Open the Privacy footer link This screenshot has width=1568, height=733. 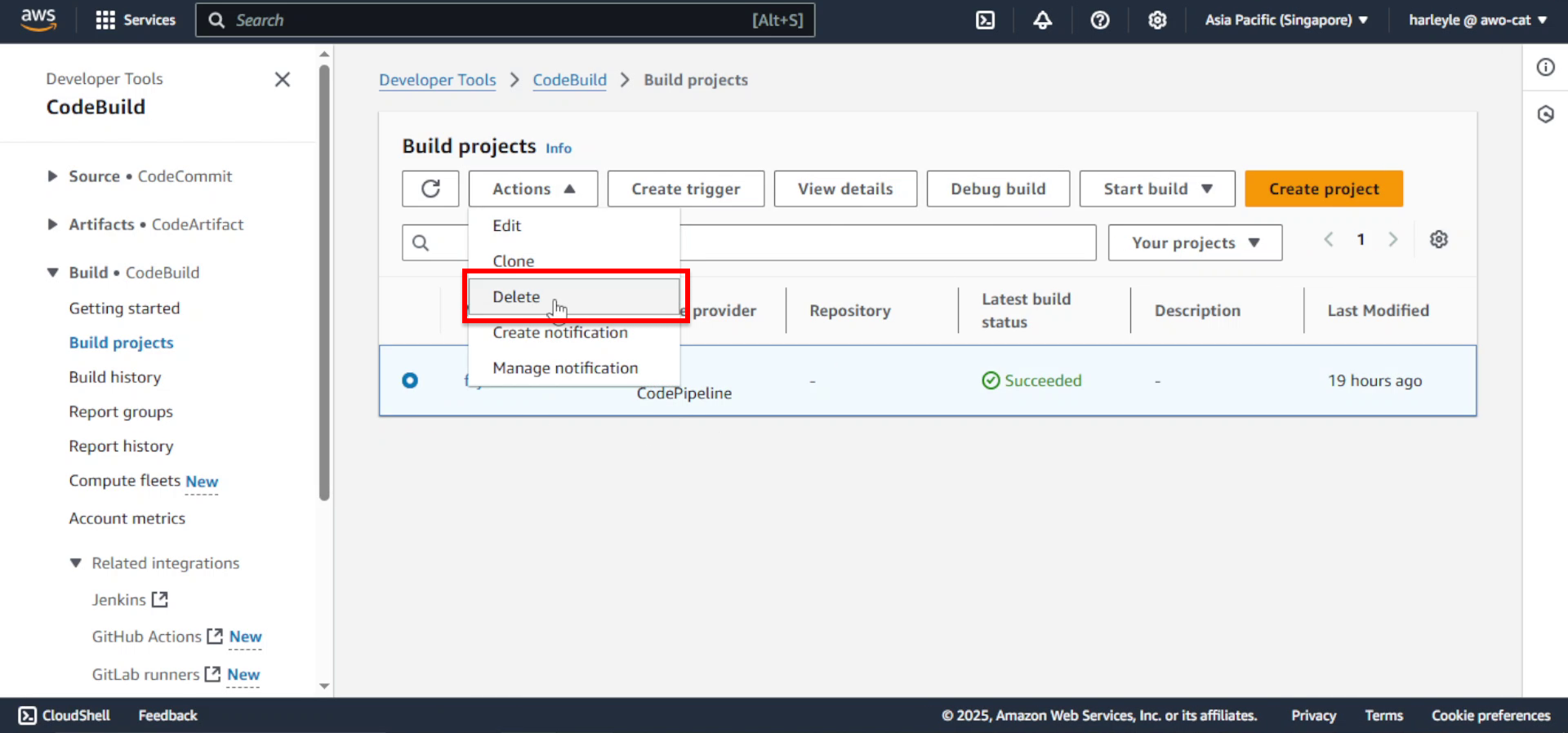click(1313, 716)
